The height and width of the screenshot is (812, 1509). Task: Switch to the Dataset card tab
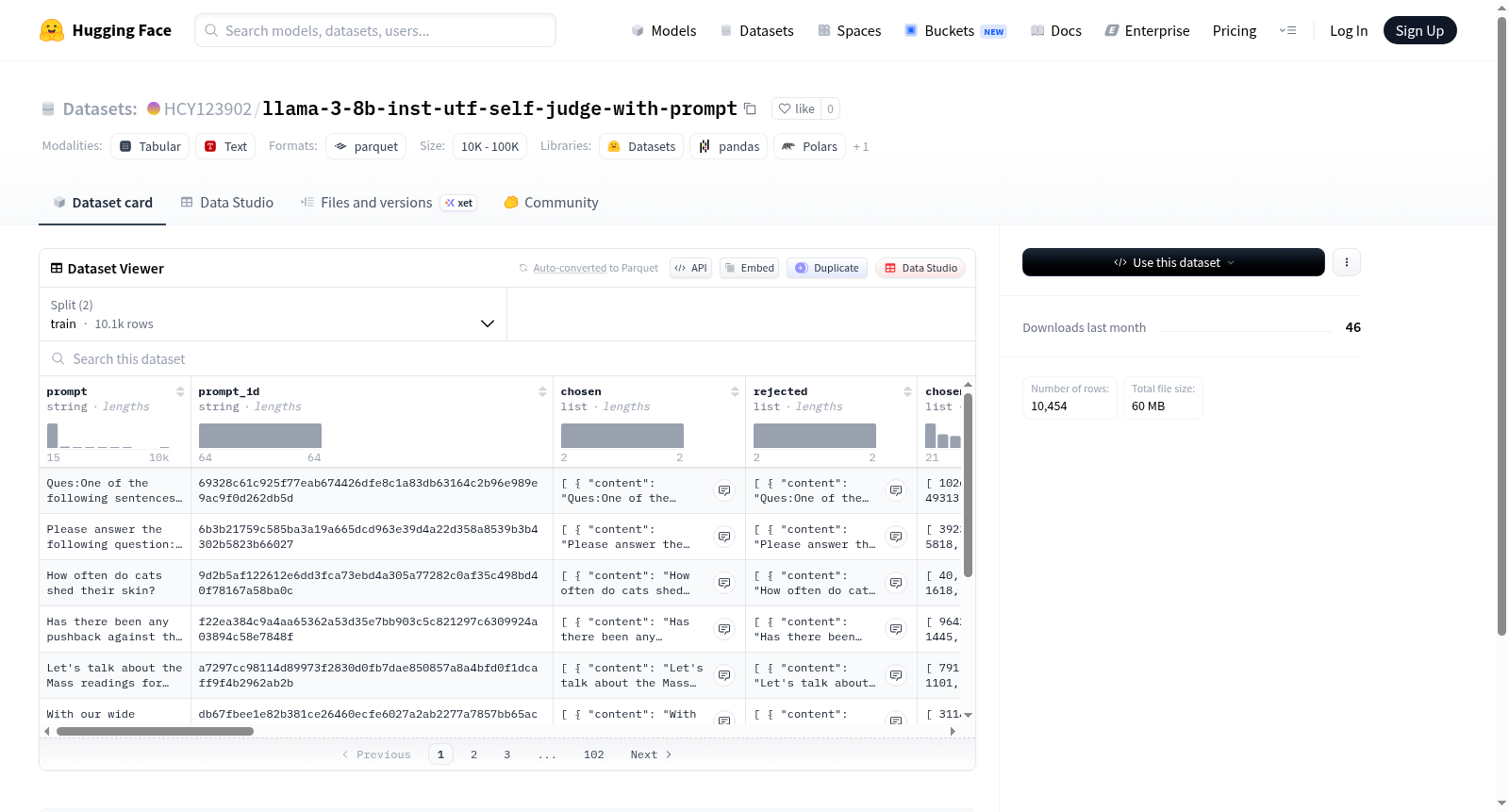102,202
